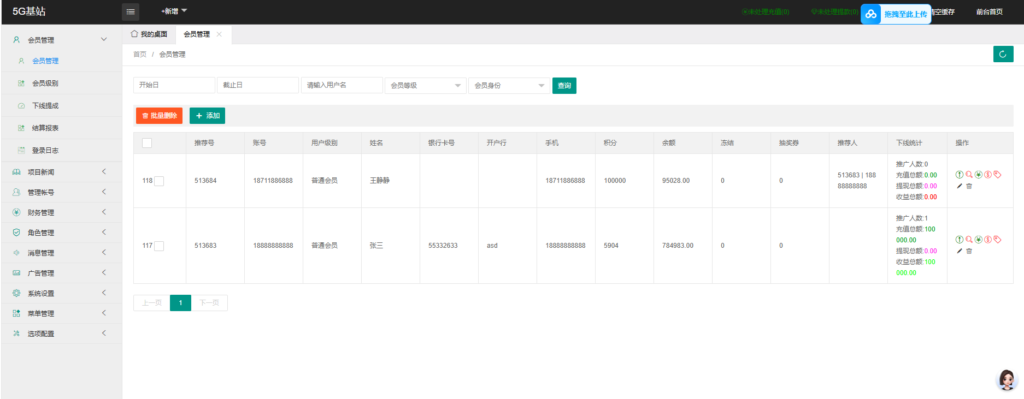Check the box for row 118
The height and width of the screenshot is (399, 1024).
(159, 181)
